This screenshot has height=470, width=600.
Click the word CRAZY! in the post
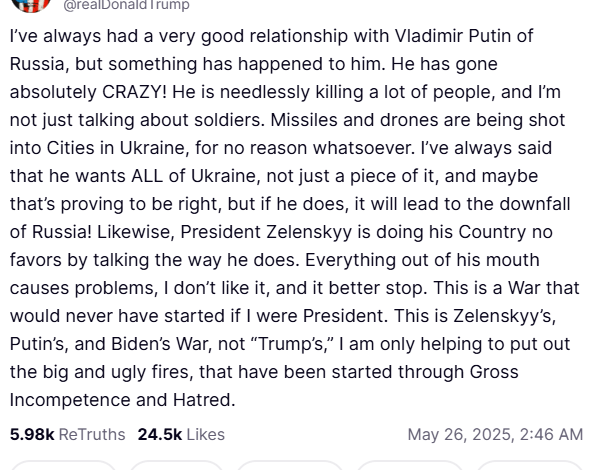(x=134, y=92)
